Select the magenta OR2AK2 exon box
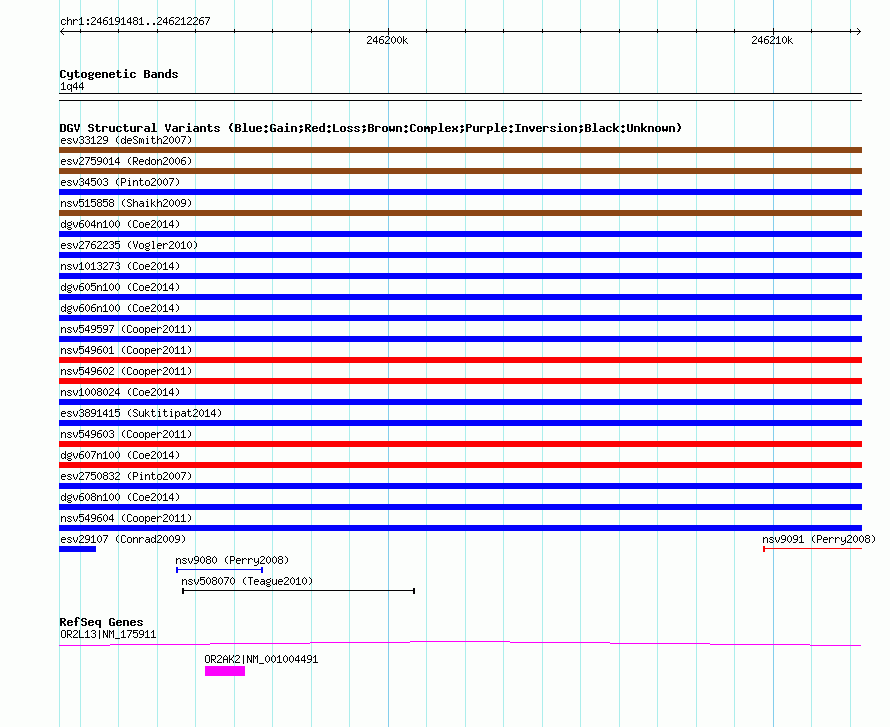 225,671
